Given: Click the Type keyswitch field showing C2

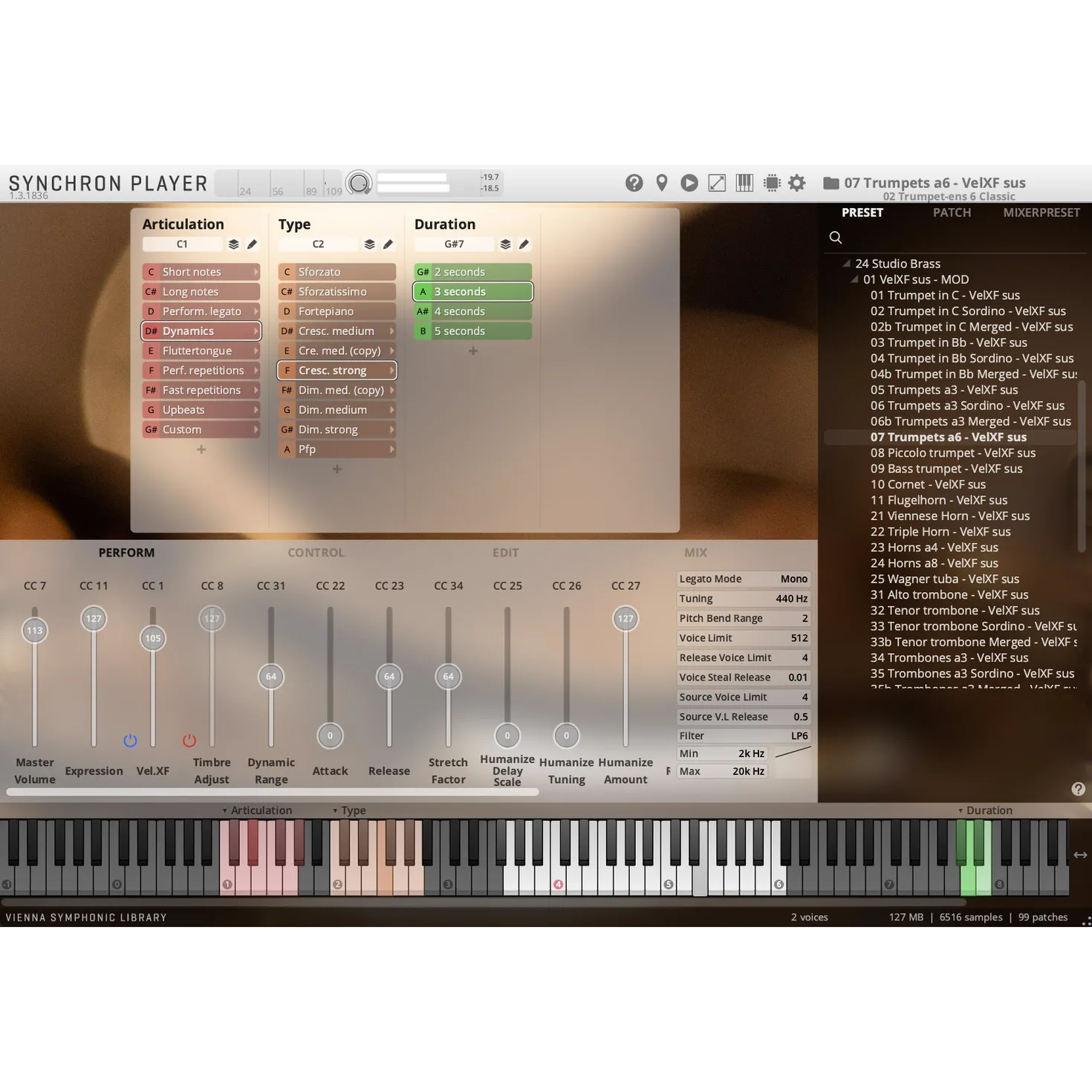Looking at the screenshot, I should coord(318,244).
